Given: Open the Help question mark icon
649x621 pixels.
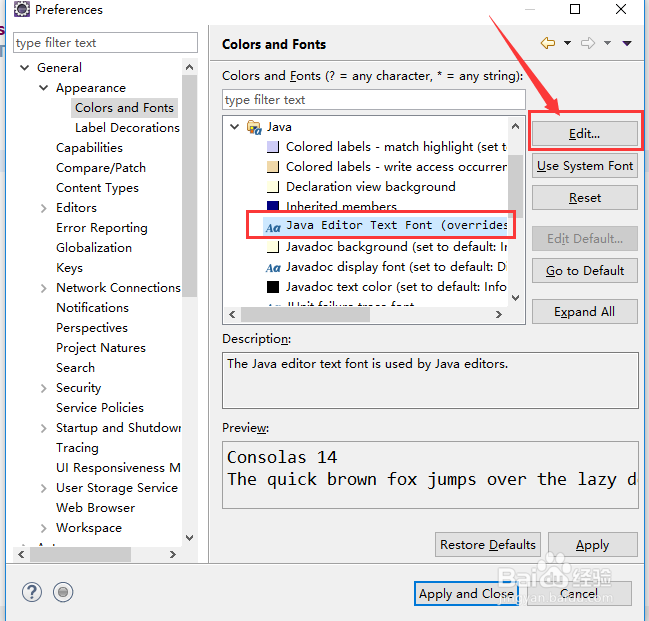Looking at the screenshot, I should coord(32,592).
